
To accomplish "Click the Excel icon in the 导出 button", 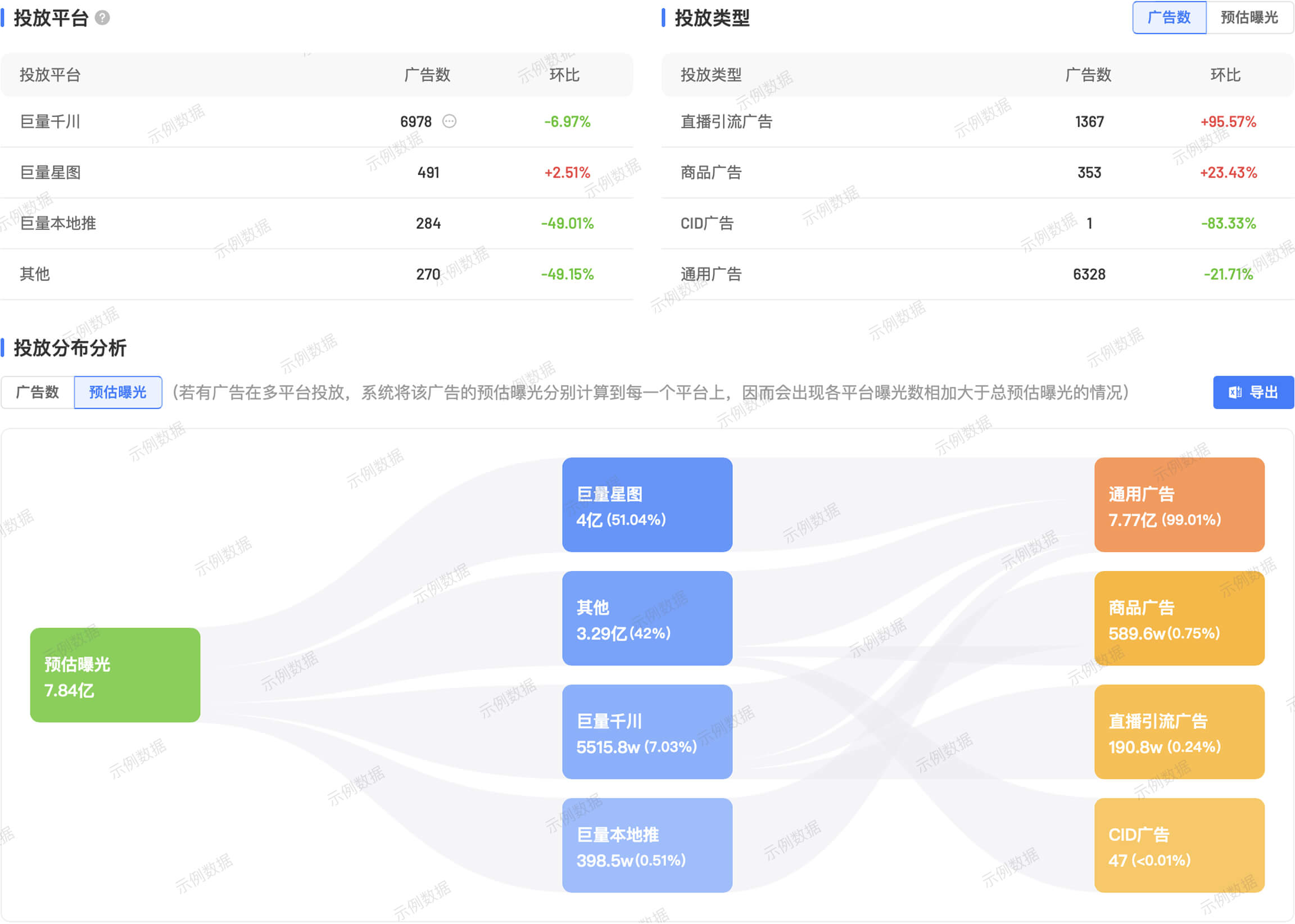I will tap(1235, 392).
